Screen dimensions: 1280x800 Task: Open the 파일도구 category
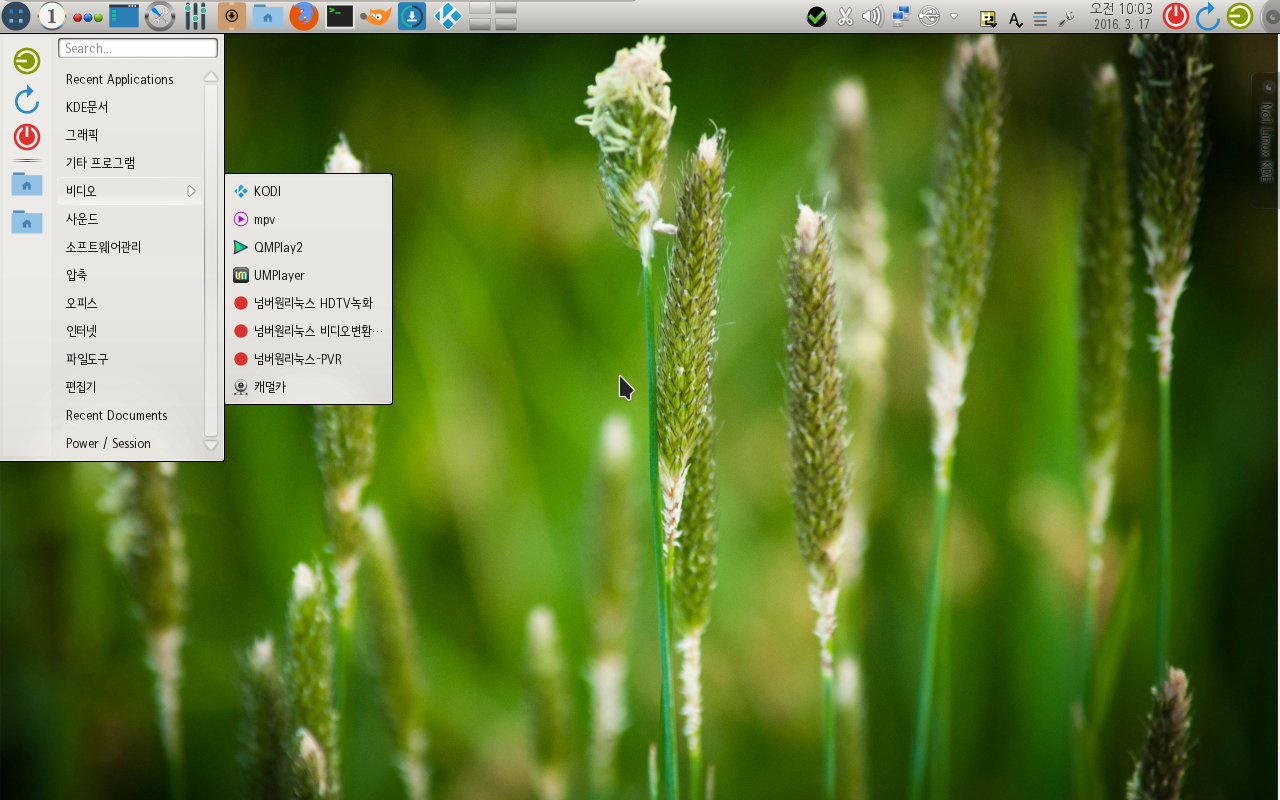click(x=130, y=359)
